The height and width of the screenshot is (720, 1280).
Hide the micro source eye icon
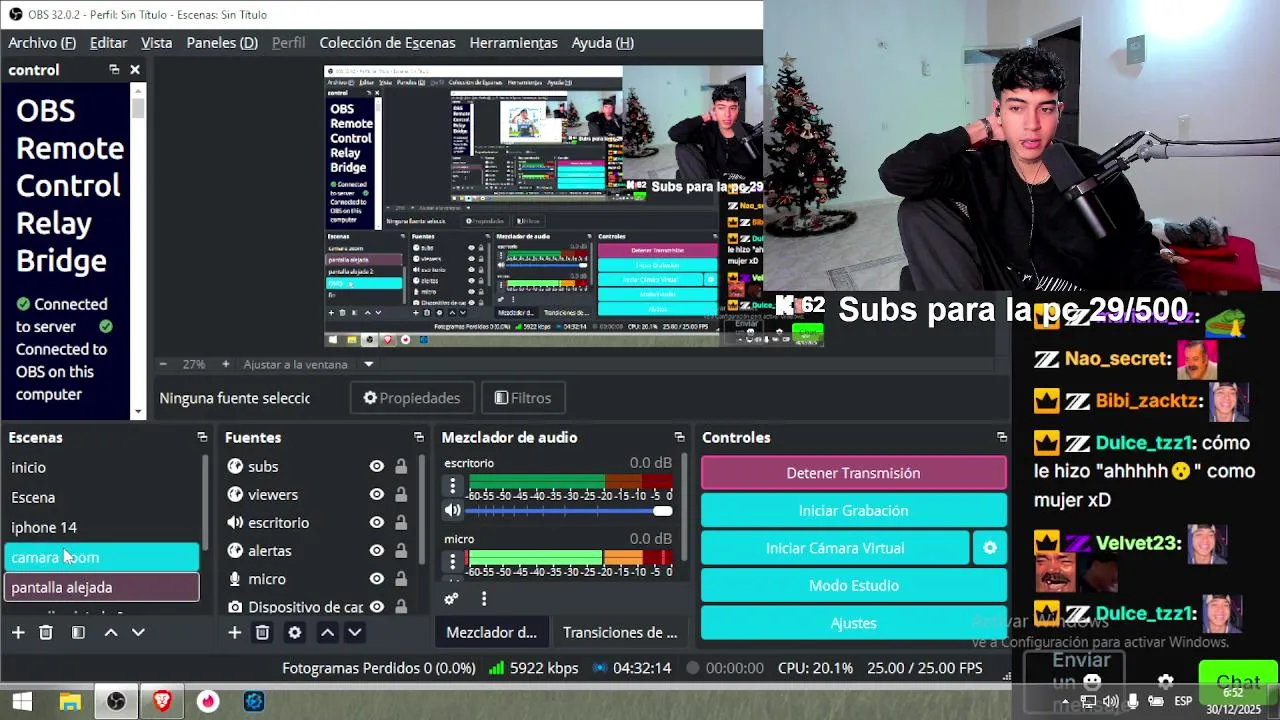point(377,578)
